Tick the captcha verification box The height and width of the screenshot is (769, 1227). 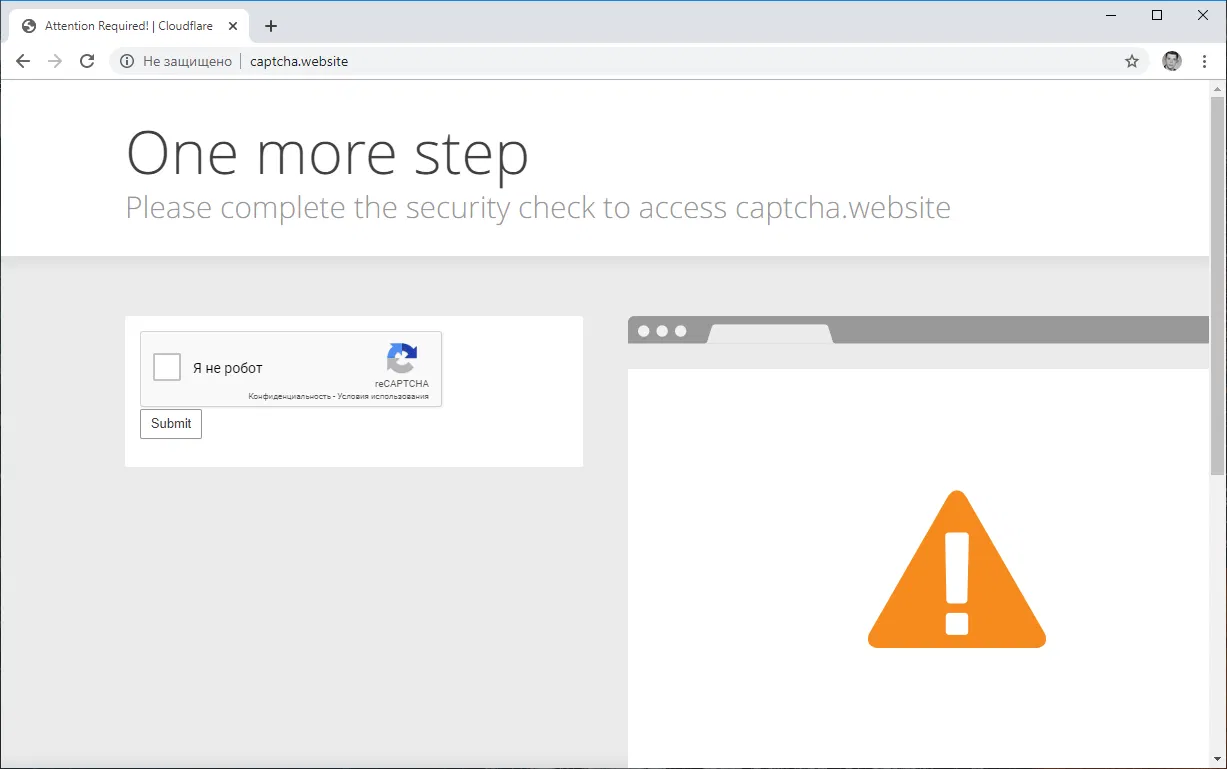tap(166, 367)
